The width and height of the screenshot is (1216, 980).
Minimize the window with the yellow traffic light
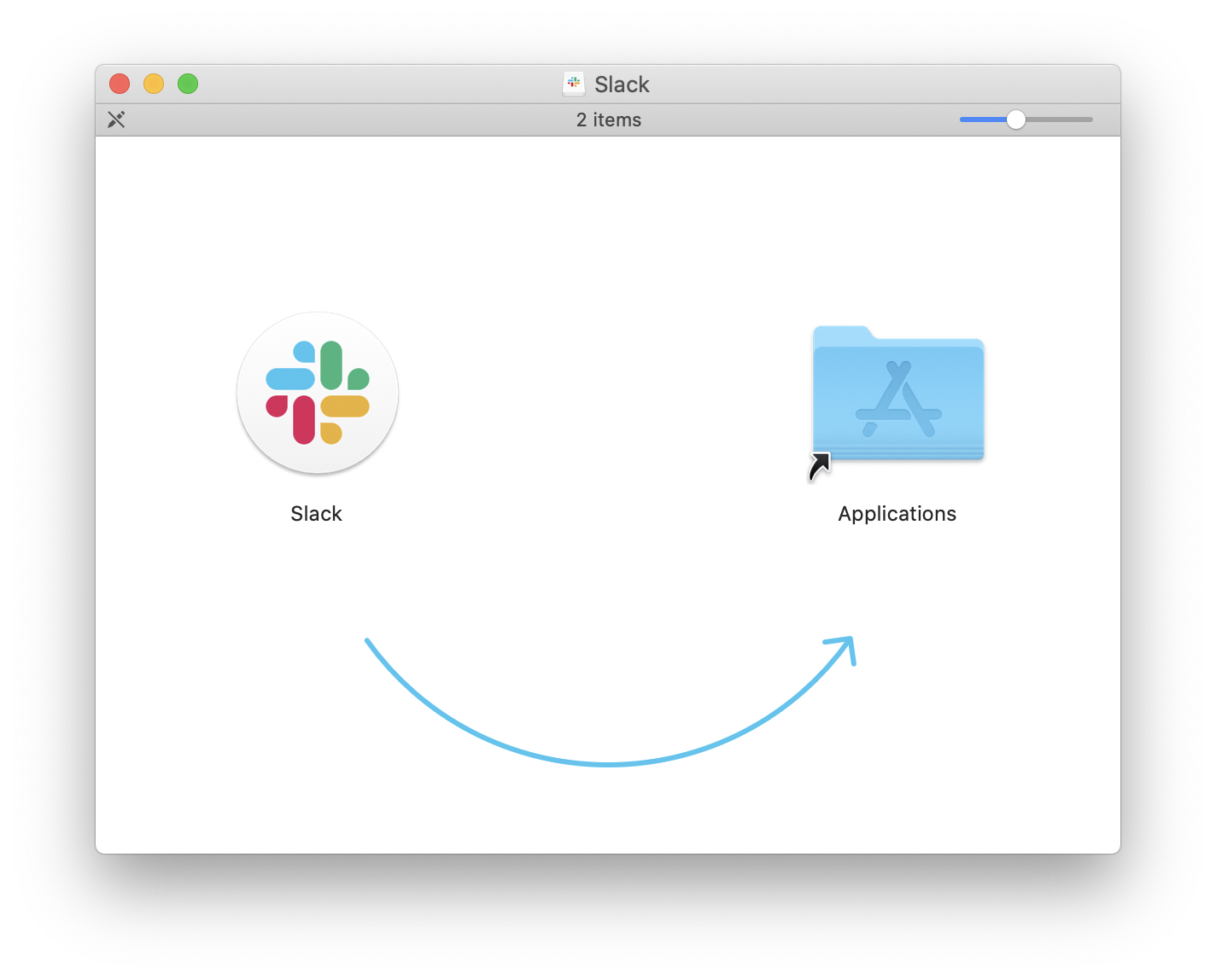coord(153,84)
